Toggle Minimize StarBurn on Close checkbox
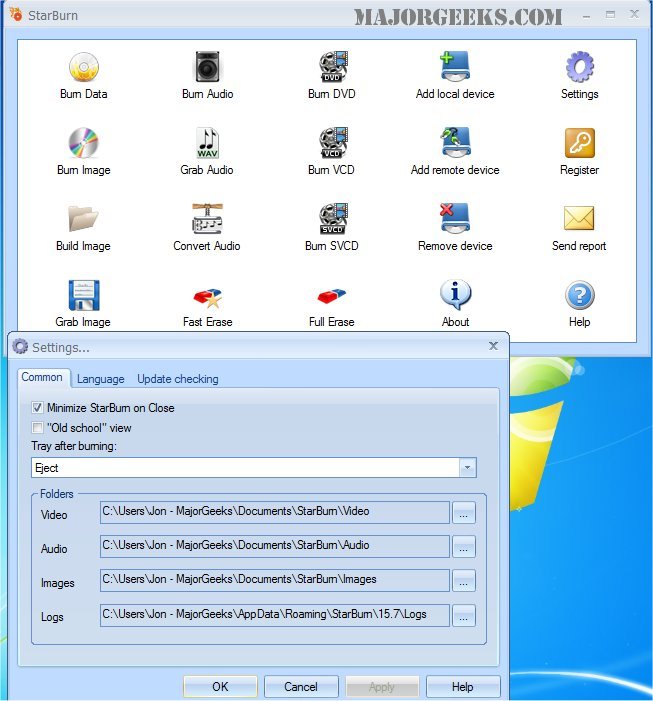 click(x=37, y=408)
